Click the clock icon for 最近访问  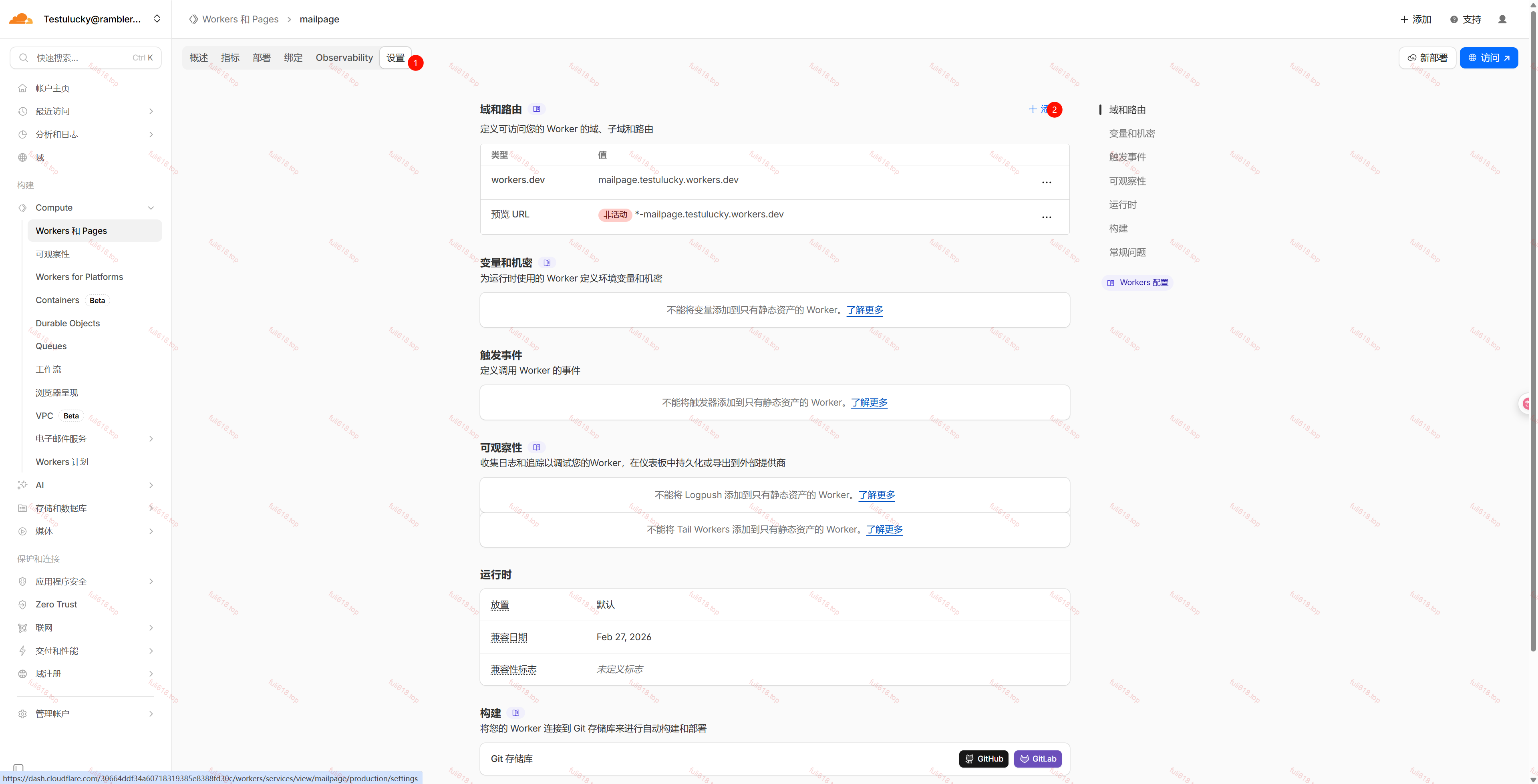pos(23,111)
